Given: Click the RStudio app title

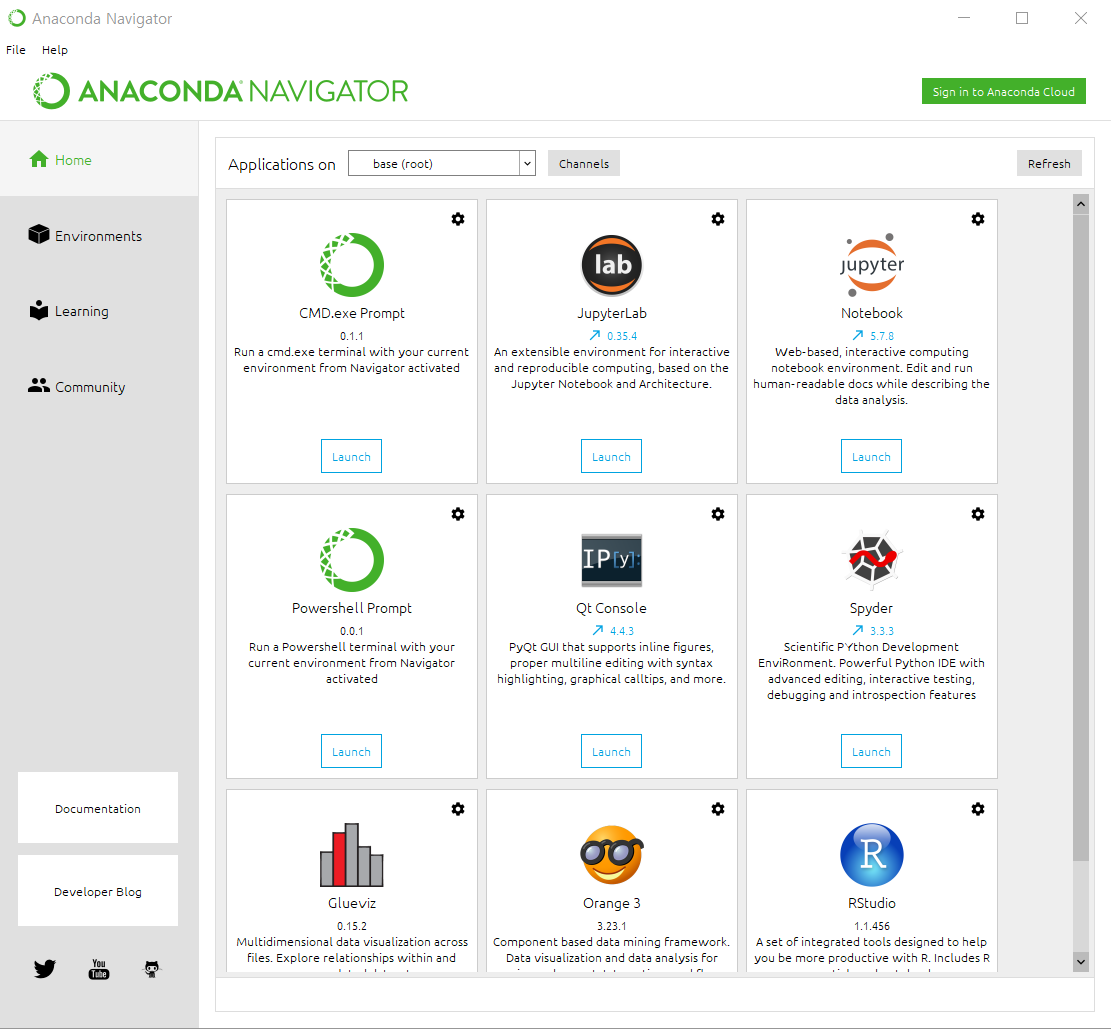Looking at the screenshot, I should (x=872, y=903).
